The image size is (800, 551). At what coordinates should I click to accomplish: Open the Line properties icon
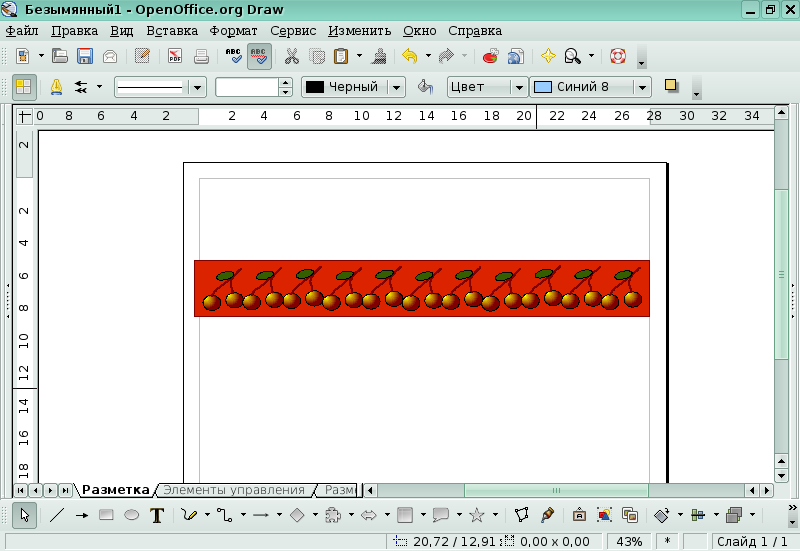(56, 87)
